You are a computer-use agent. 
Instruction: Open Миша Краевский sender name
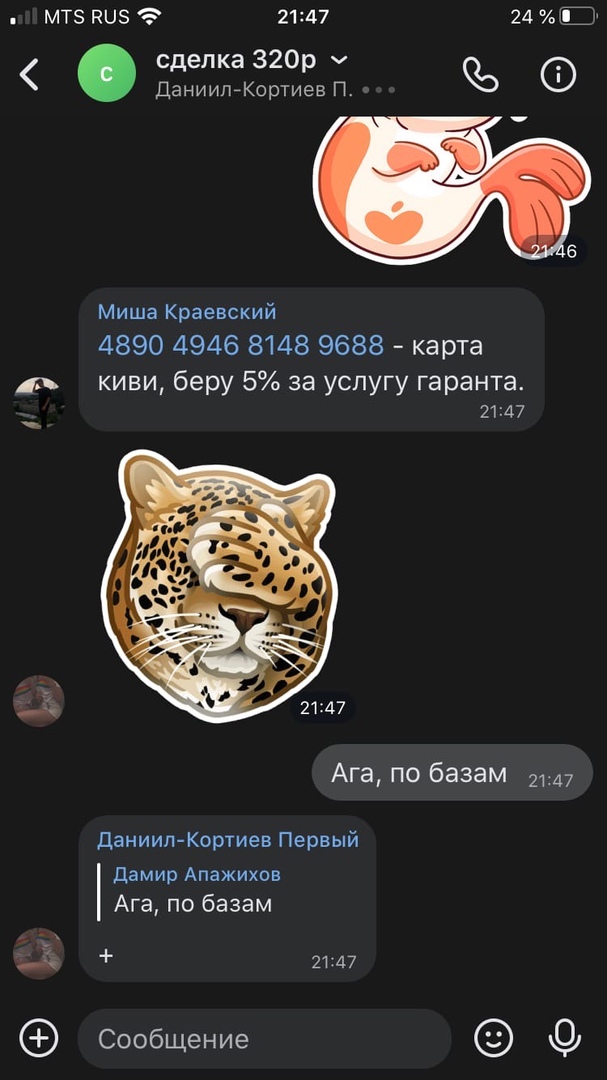coord(187,312)
